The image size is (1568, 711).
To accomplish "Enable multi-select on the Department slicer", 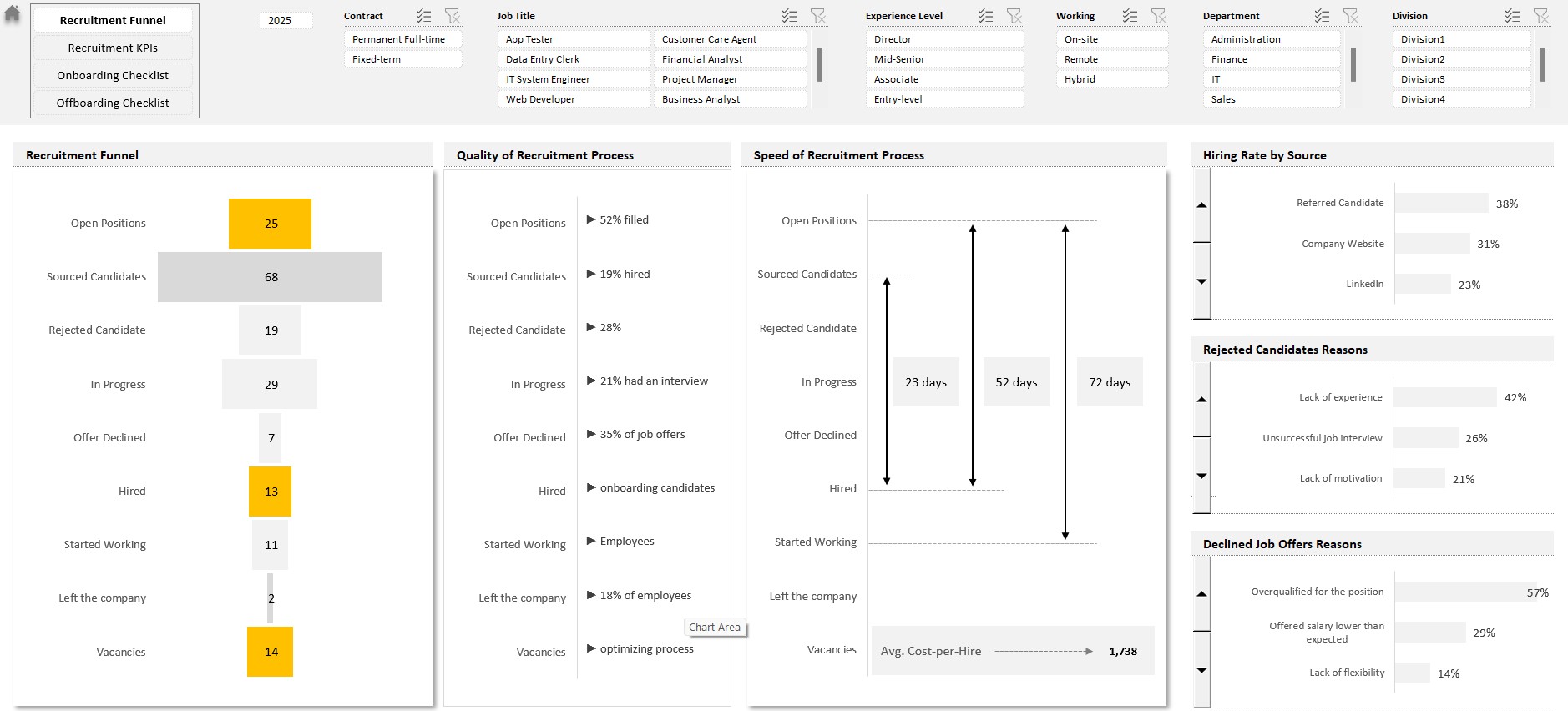I will [x=1322, y=16].
